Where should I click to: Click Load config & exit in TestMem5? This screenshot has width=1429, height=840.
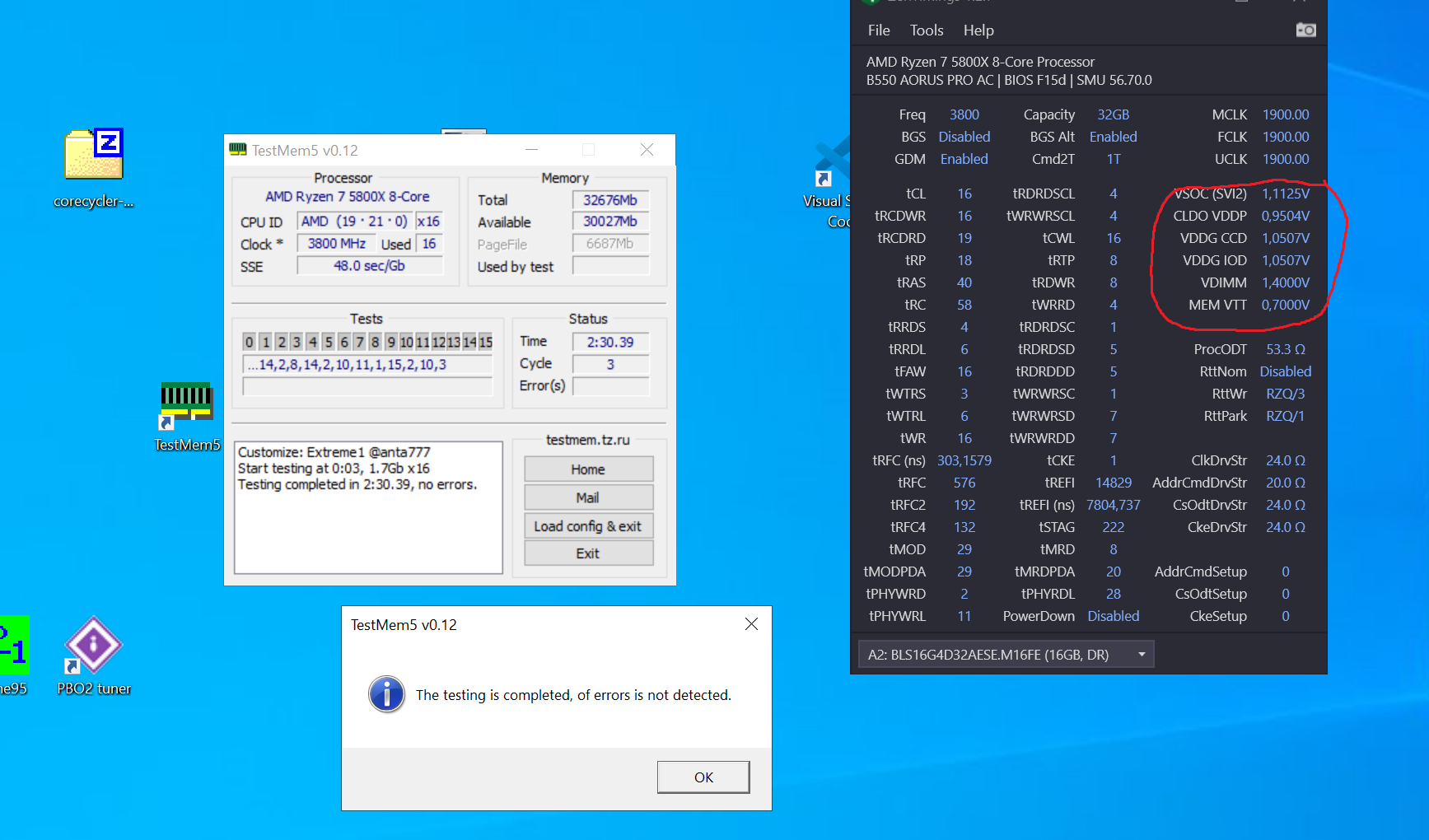tap(588, 526)
